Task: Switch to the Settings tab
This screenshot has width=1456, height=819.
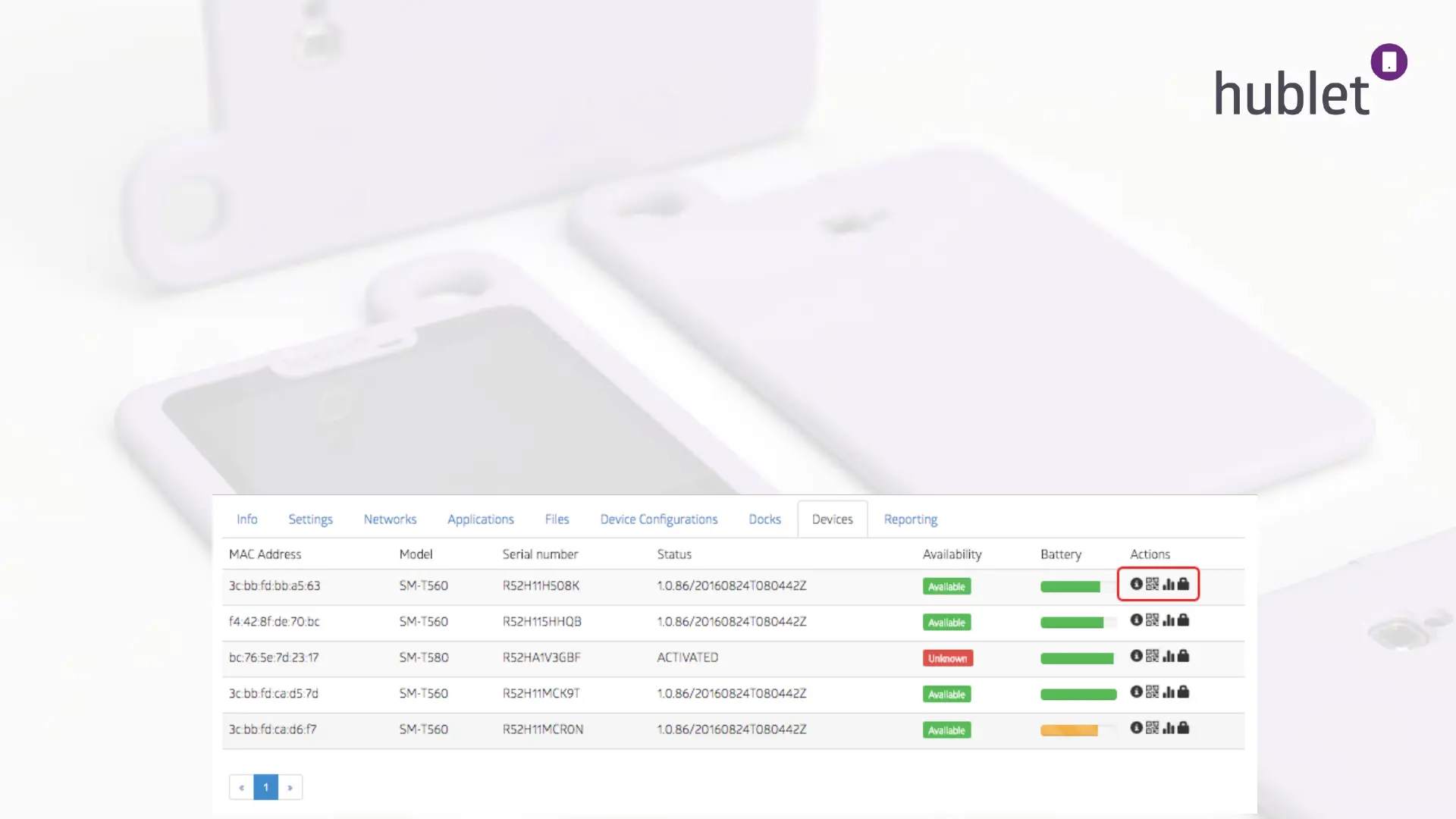Action: click(x=310, y=519)
